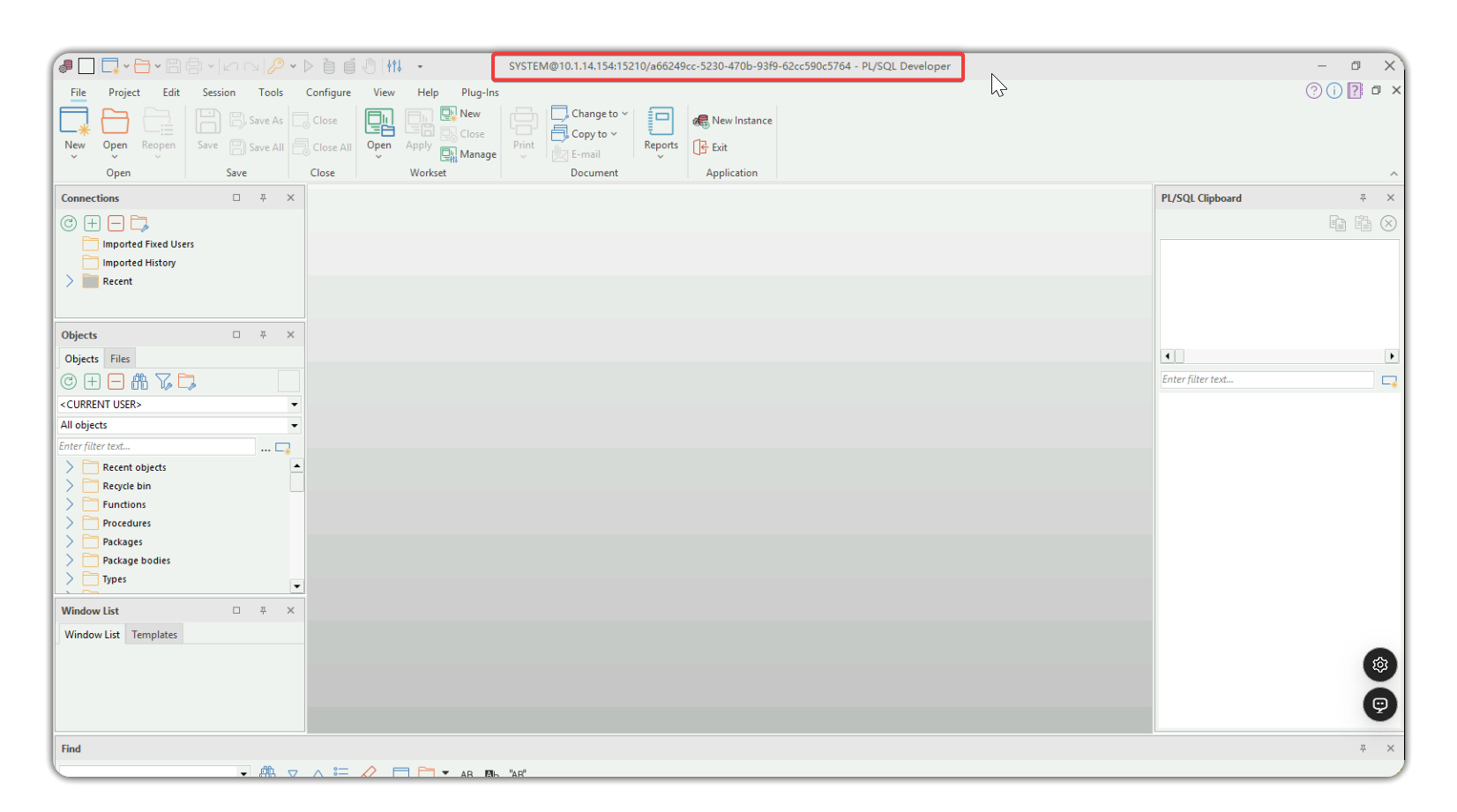Click the Change to button

(x=588, y=114)
